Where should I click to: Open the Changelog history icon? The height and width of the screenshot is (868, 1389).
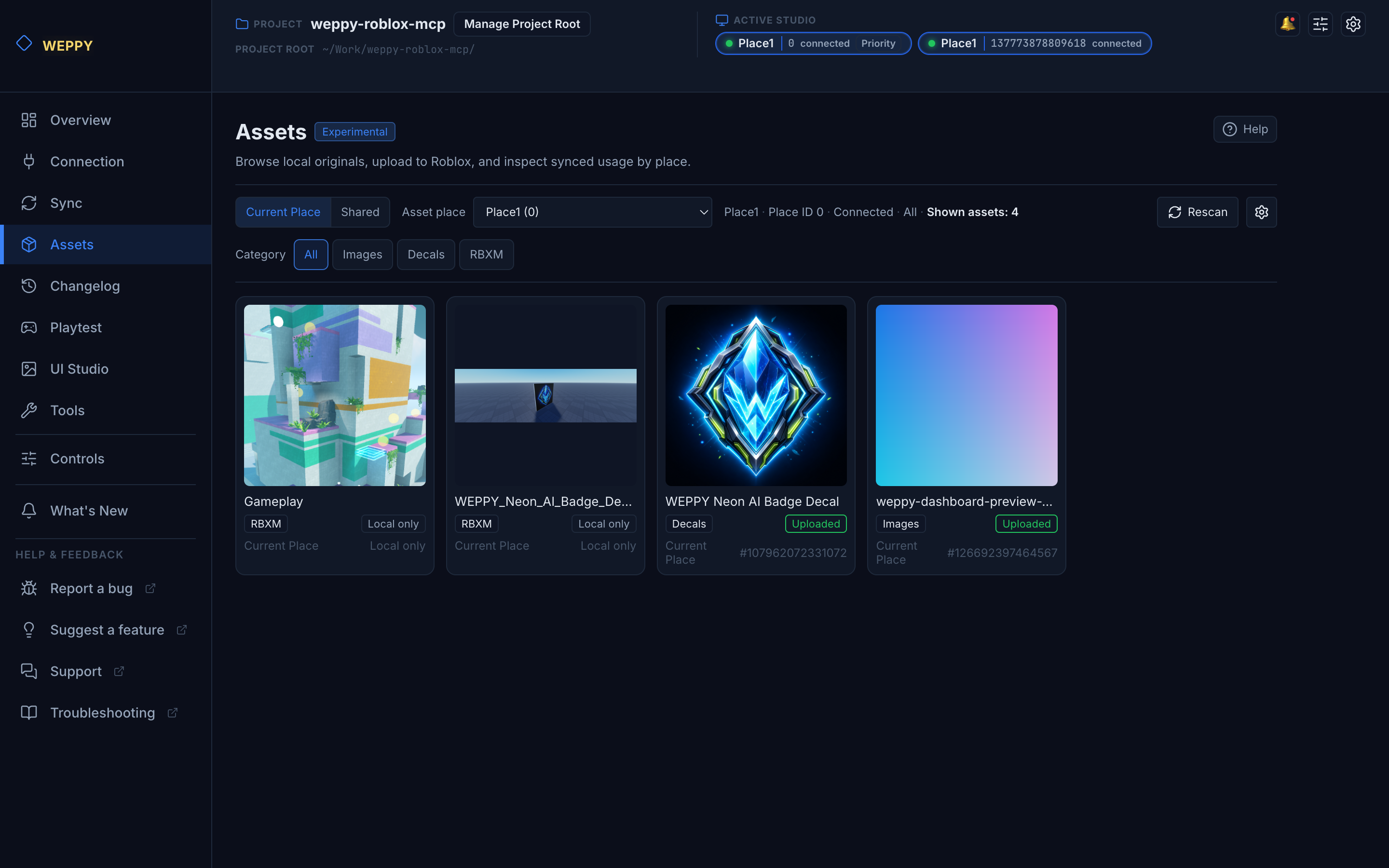point(29,286)
